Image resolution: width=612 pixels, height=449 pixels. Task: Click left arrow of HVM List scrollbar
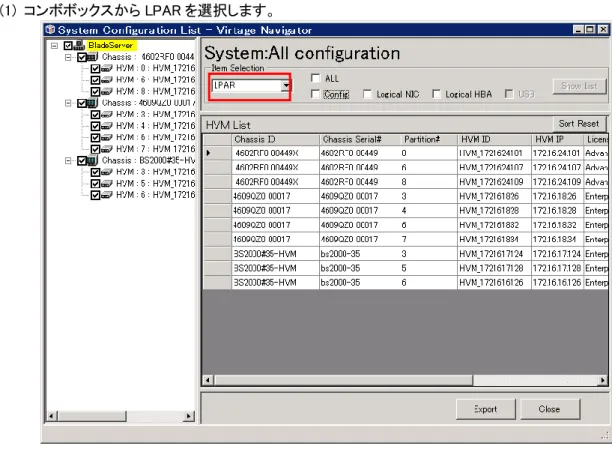(x=208, y=380)
